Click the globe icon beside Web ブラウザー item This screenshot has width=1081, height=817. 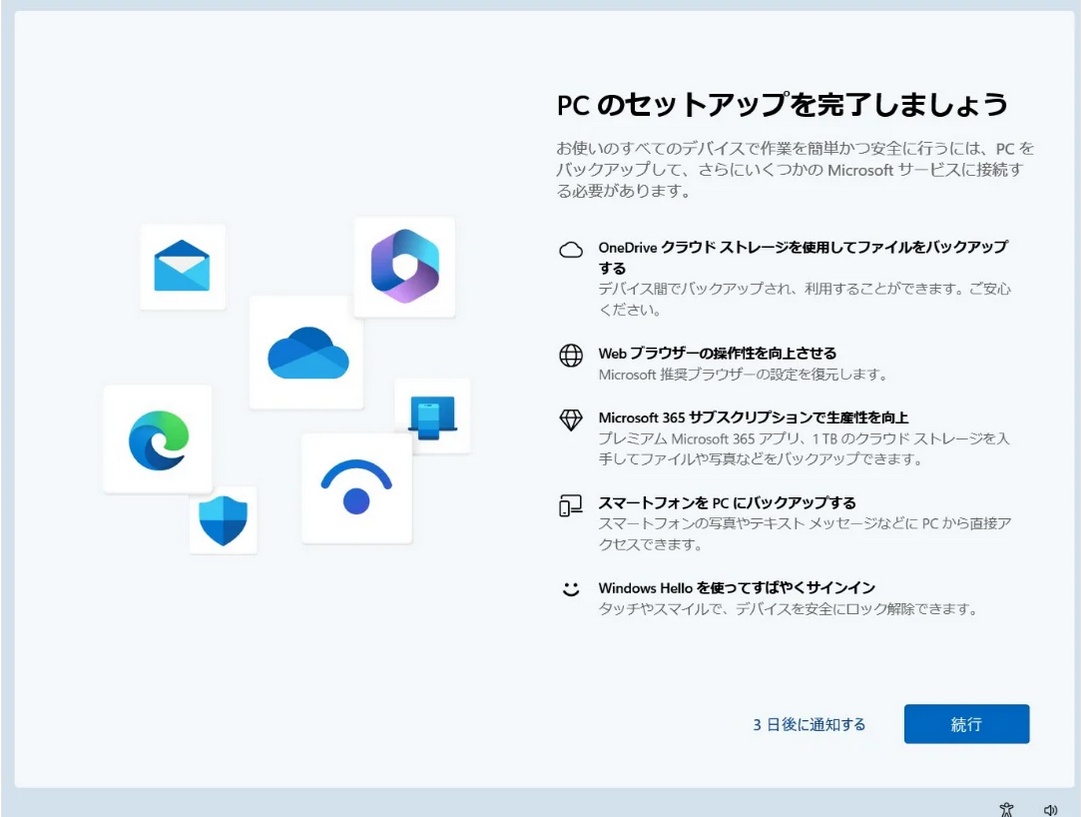(571, 355)
